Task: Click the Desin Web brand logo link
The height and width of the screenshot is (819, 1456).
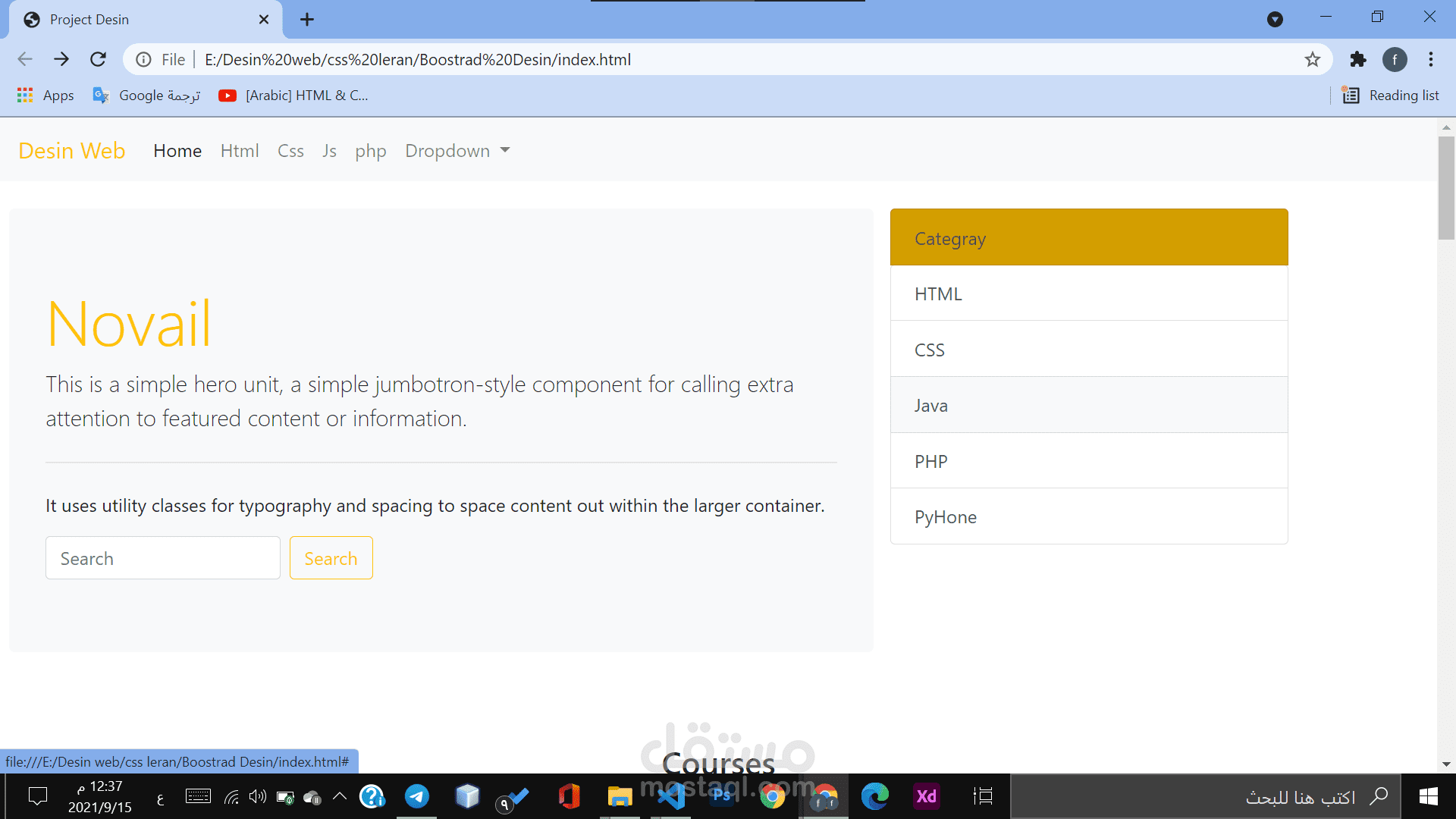Action: coord(71,150)
